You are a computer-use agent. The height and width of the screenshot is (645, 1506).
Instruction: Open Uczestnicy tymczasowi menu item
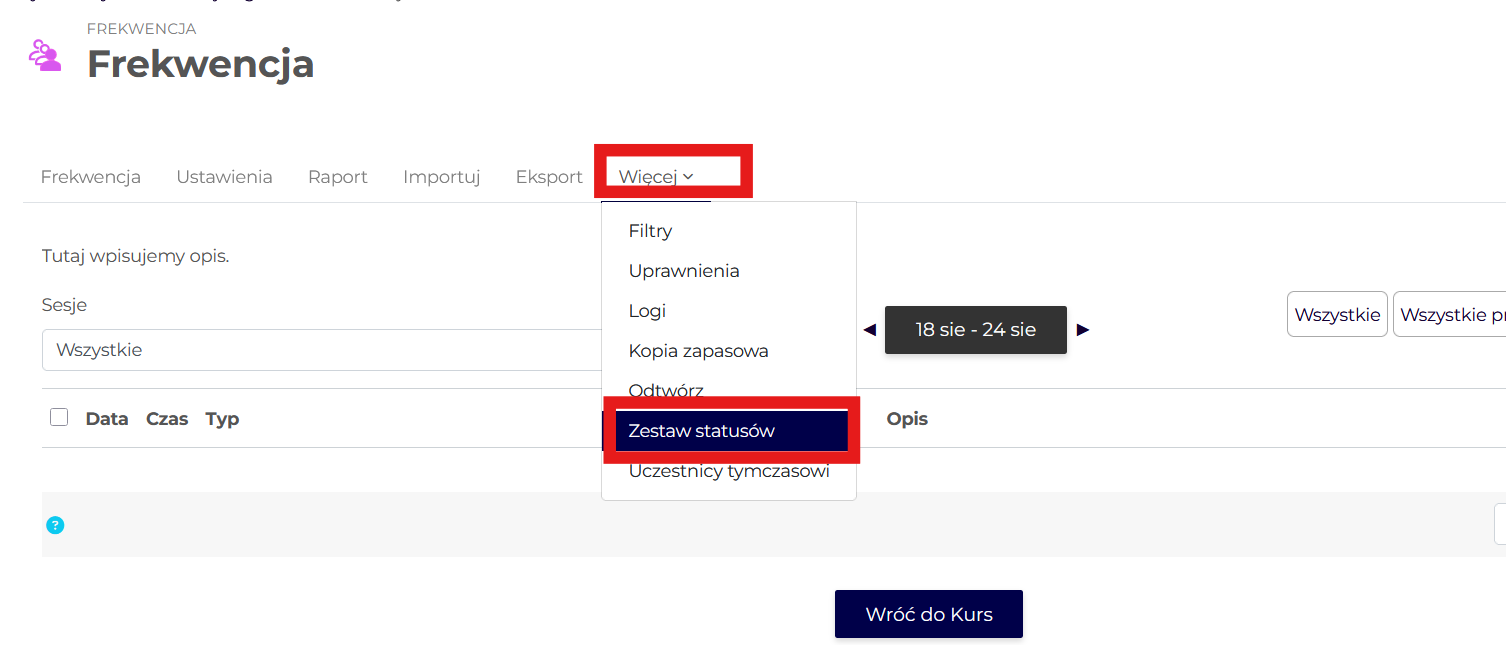click(x=729, y=471)
